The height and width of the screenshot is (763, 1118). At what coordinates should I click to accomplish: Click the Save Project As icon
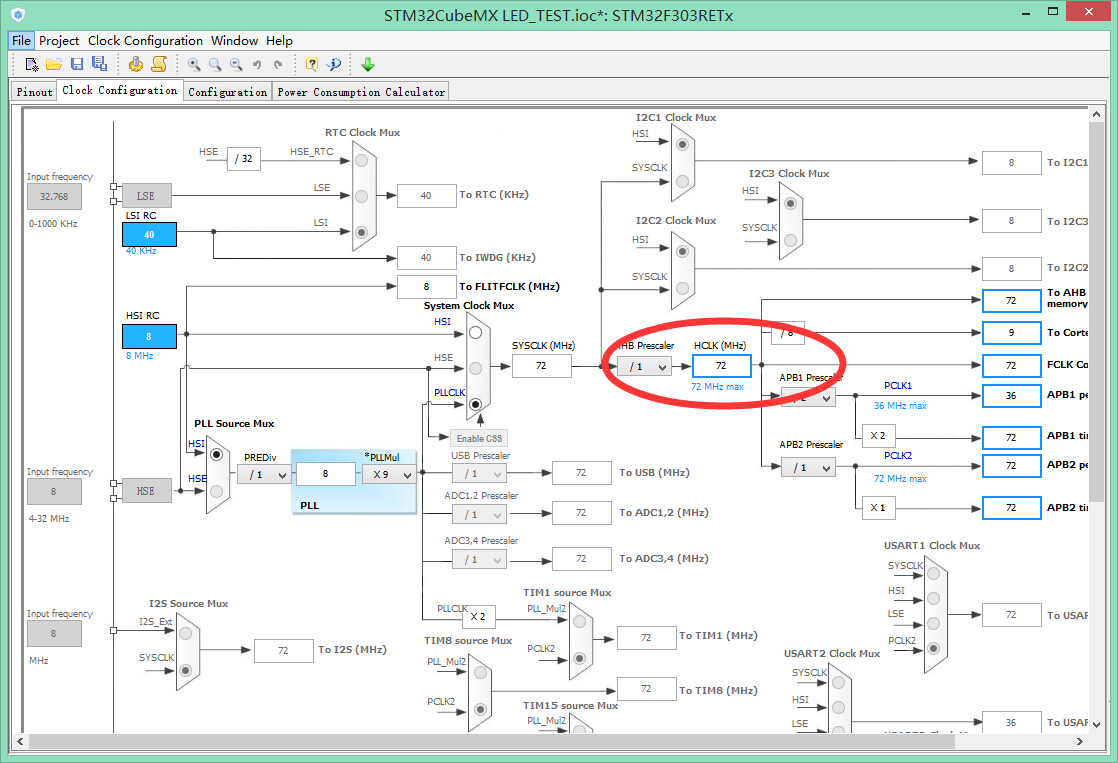click(99, 64)
